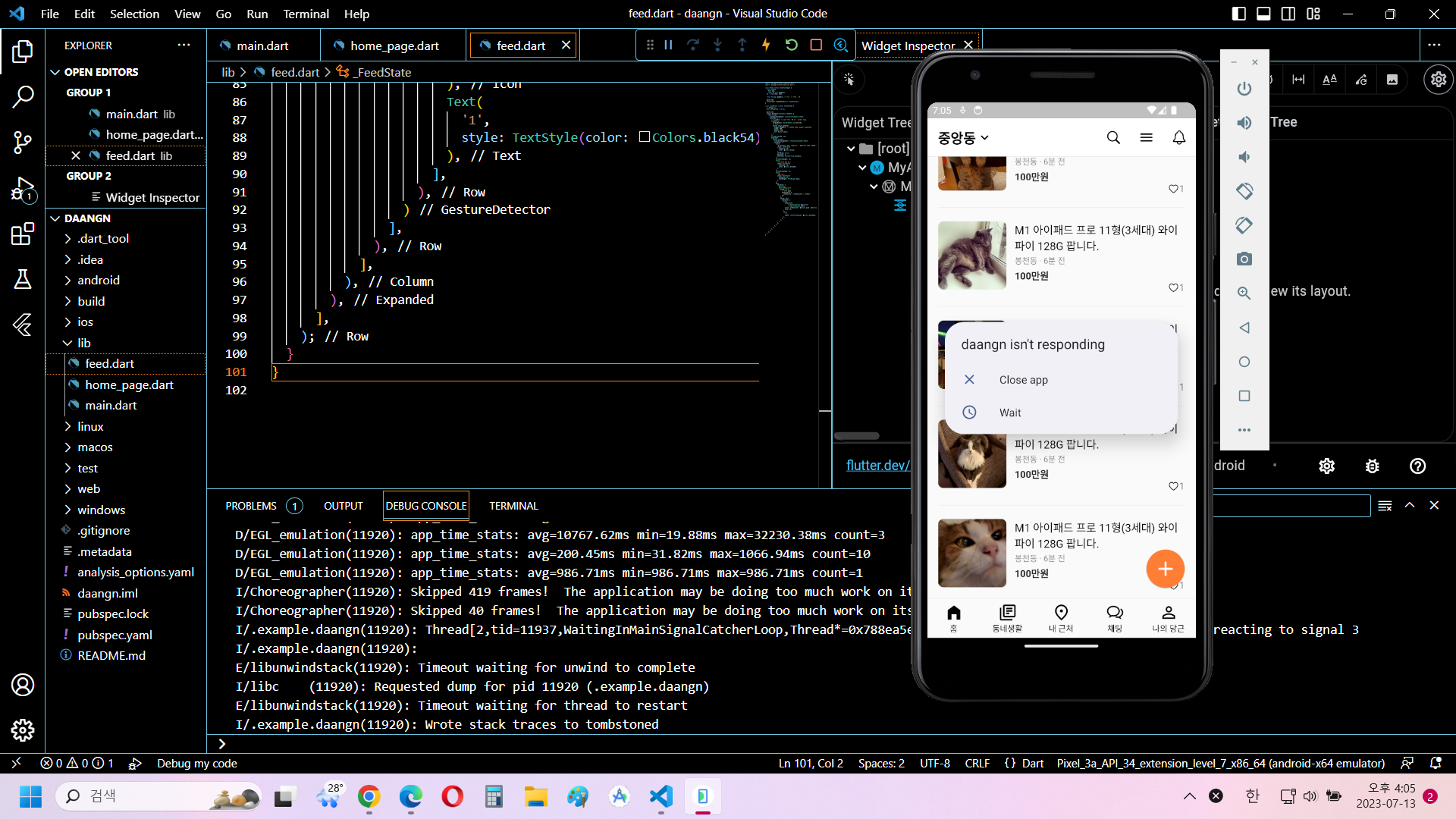Expand the windows folder

pyautogui.click(x=101, y=510)
